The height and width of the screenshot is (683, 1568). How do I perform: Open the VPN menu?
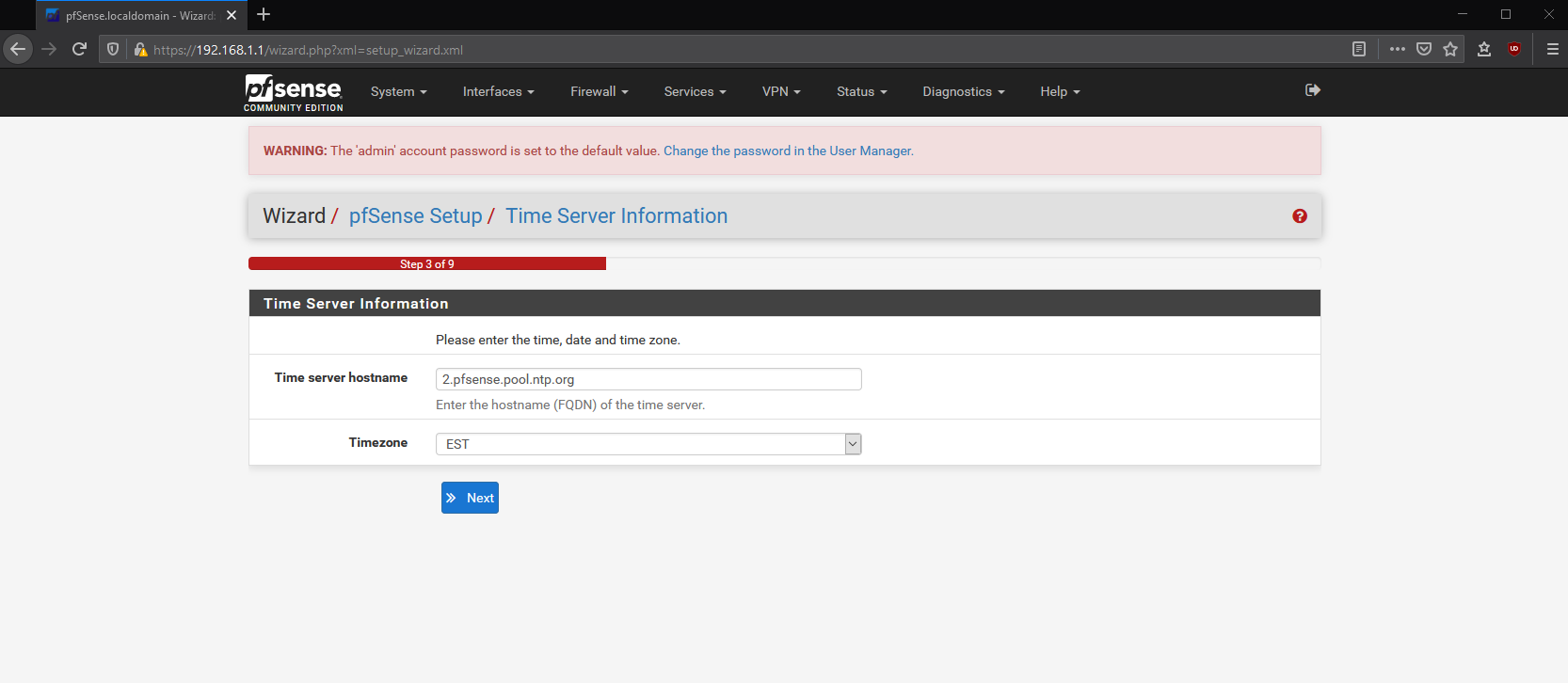pos(781,91)
